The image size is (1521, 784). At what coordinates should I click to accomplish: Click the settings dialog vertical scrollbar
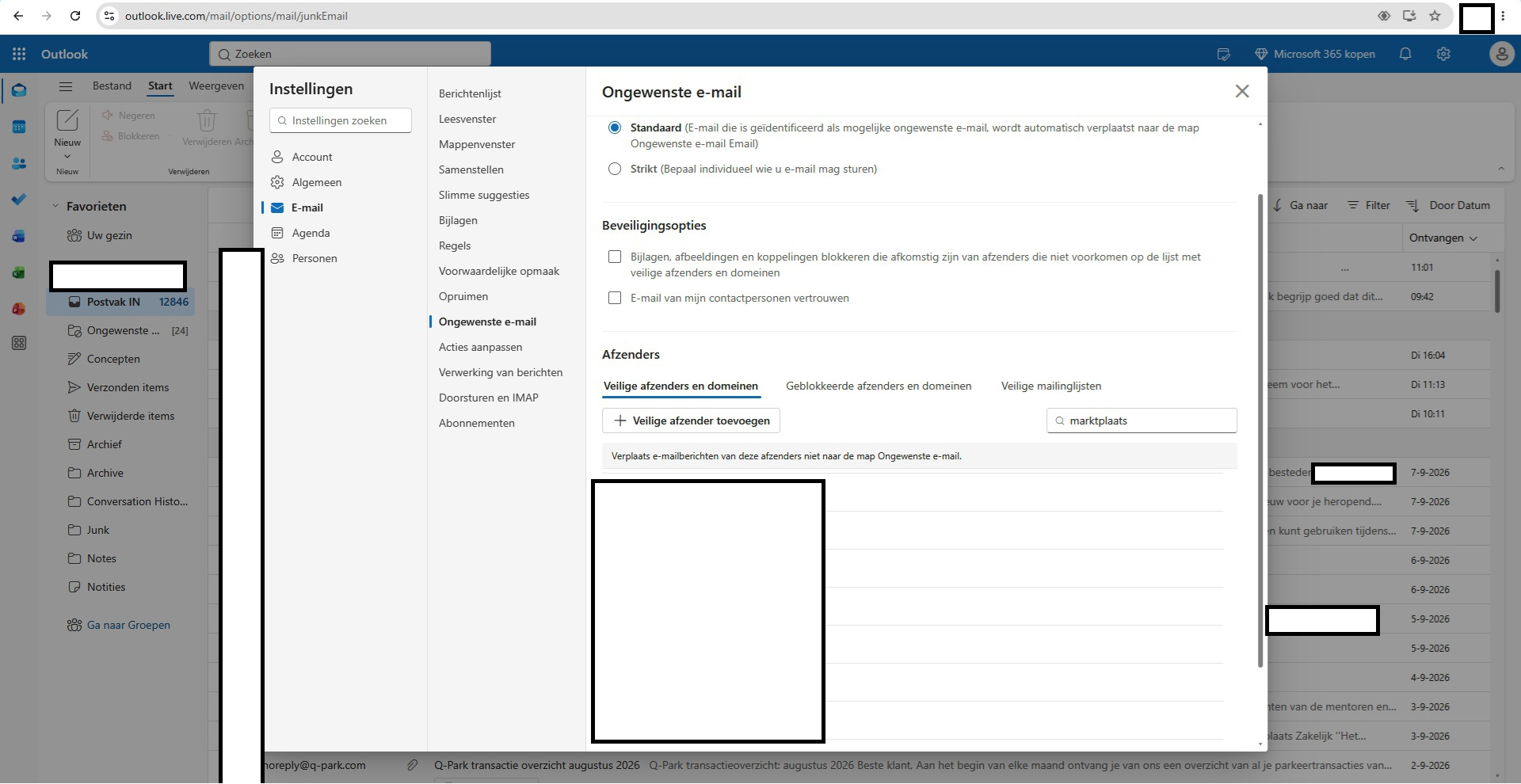[1260, 431]
